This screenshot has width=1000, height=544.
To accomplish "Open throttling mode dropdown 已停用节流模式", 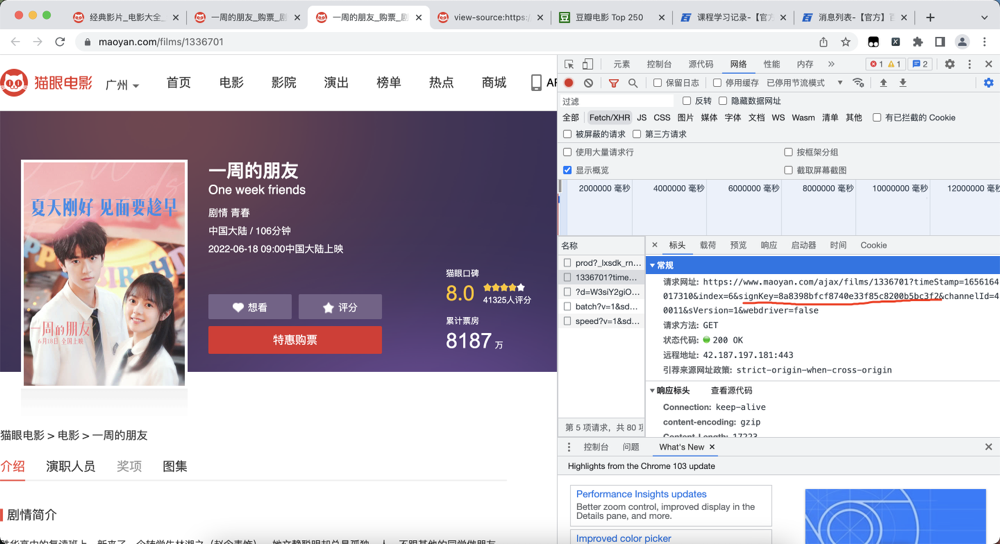I will (805, 83).
